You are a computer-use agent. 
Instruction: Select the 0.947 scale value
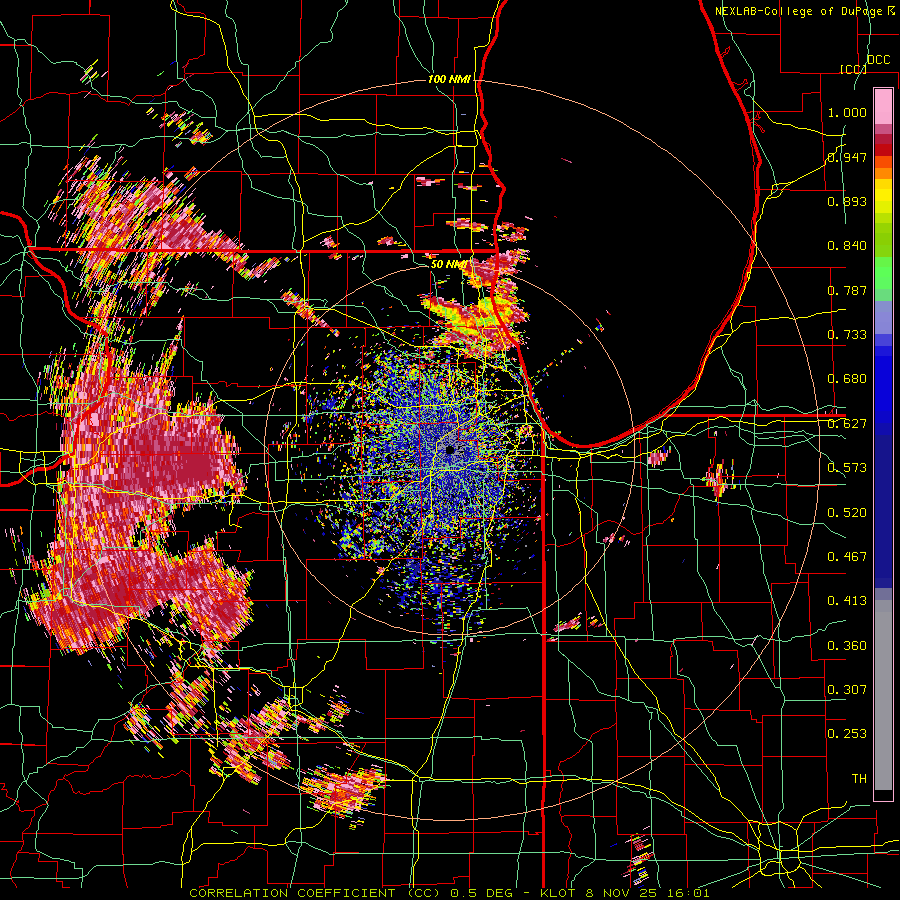847,157
